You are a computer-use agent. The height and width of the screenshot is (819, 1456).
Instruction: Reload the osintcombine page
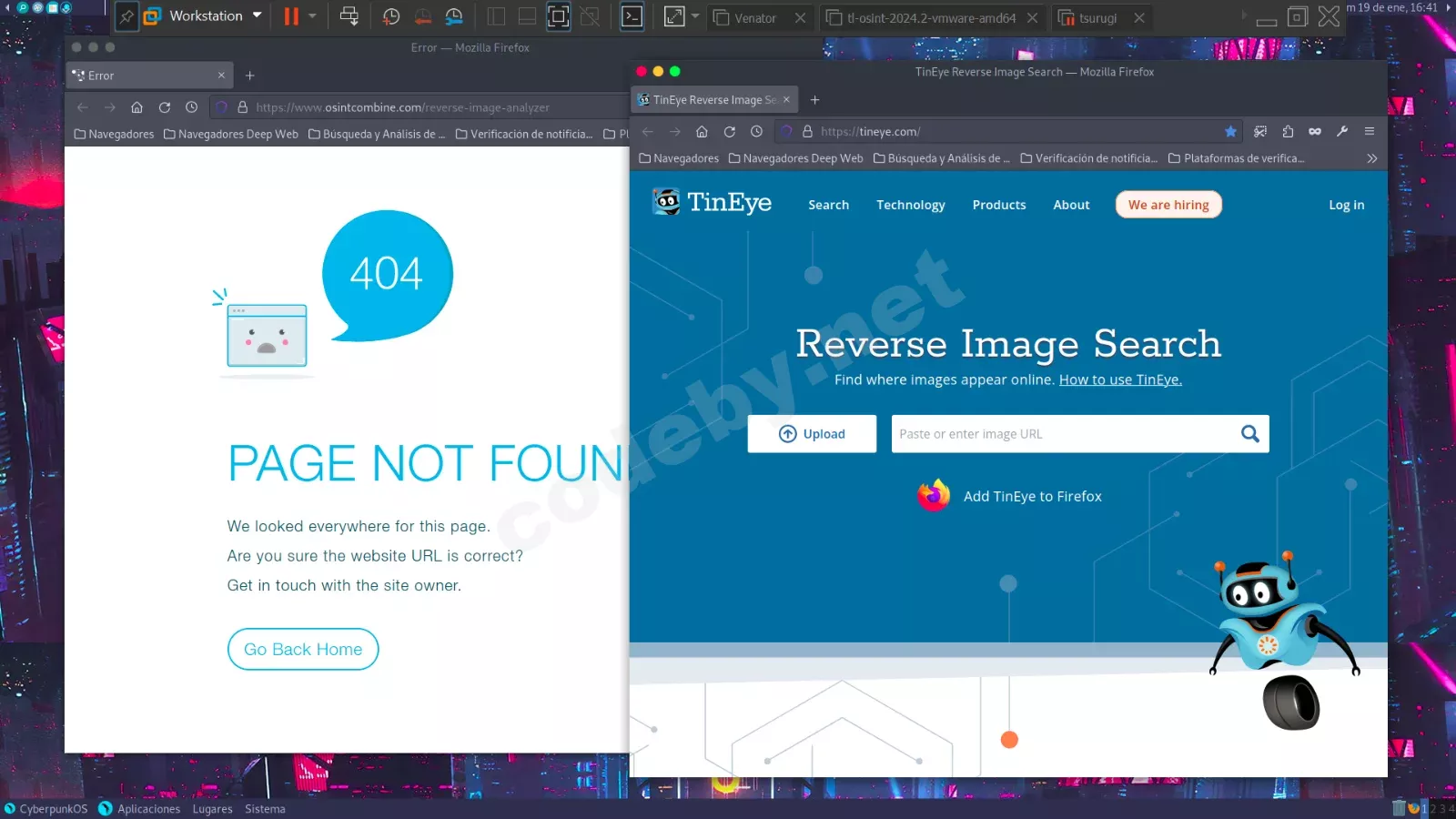click(164, 107)
